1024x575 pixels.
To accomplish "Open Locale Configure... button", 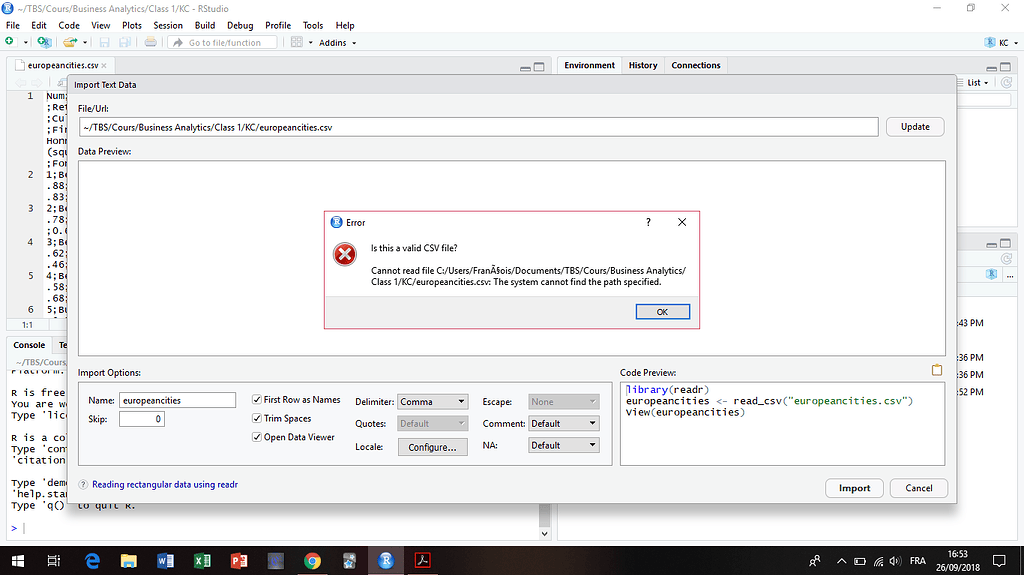I will (x=432, y=447).
